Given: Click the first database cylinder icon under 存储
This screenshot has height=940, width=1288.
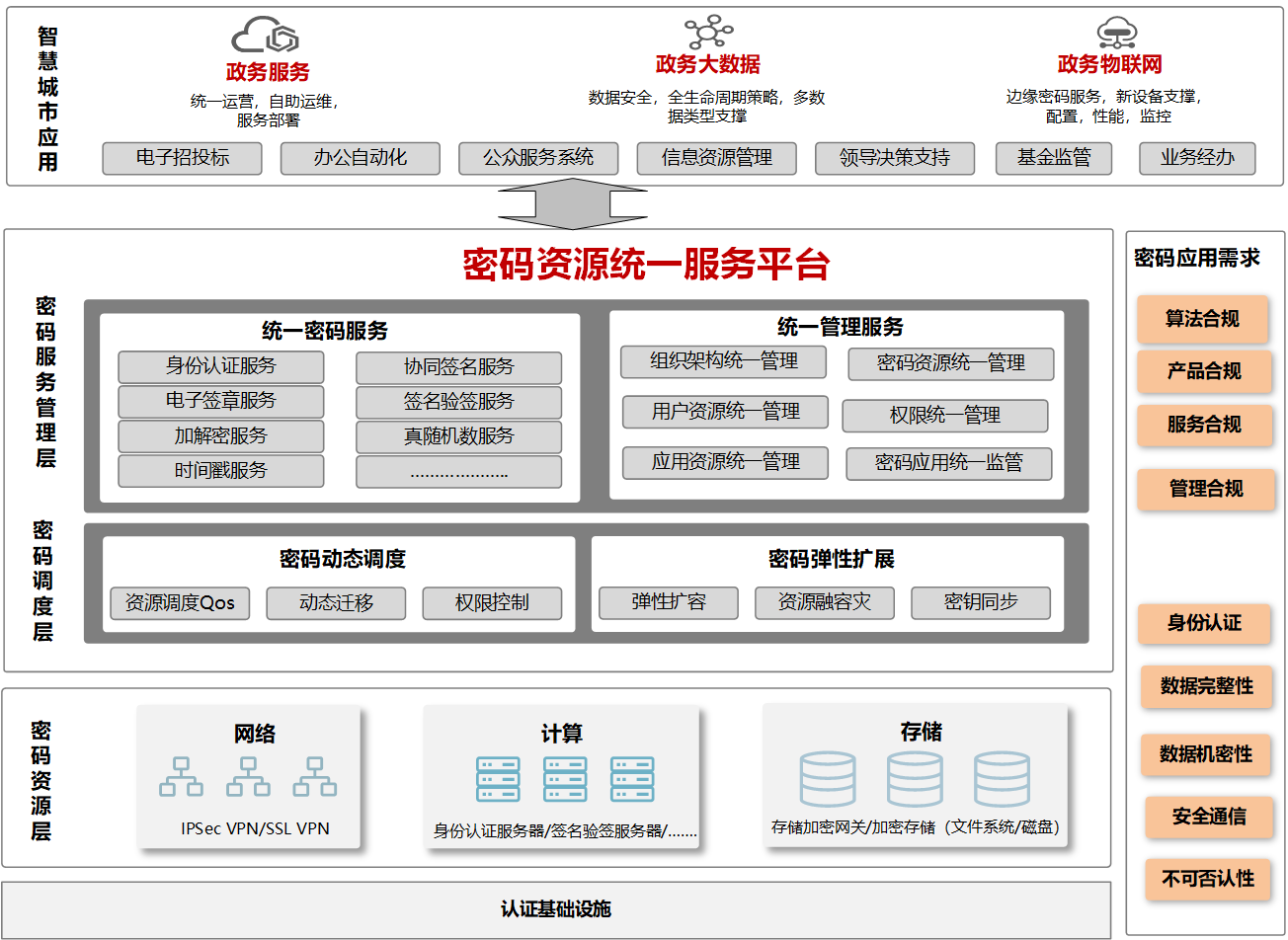Looking at the screenshot, I should tap(828, 779).
